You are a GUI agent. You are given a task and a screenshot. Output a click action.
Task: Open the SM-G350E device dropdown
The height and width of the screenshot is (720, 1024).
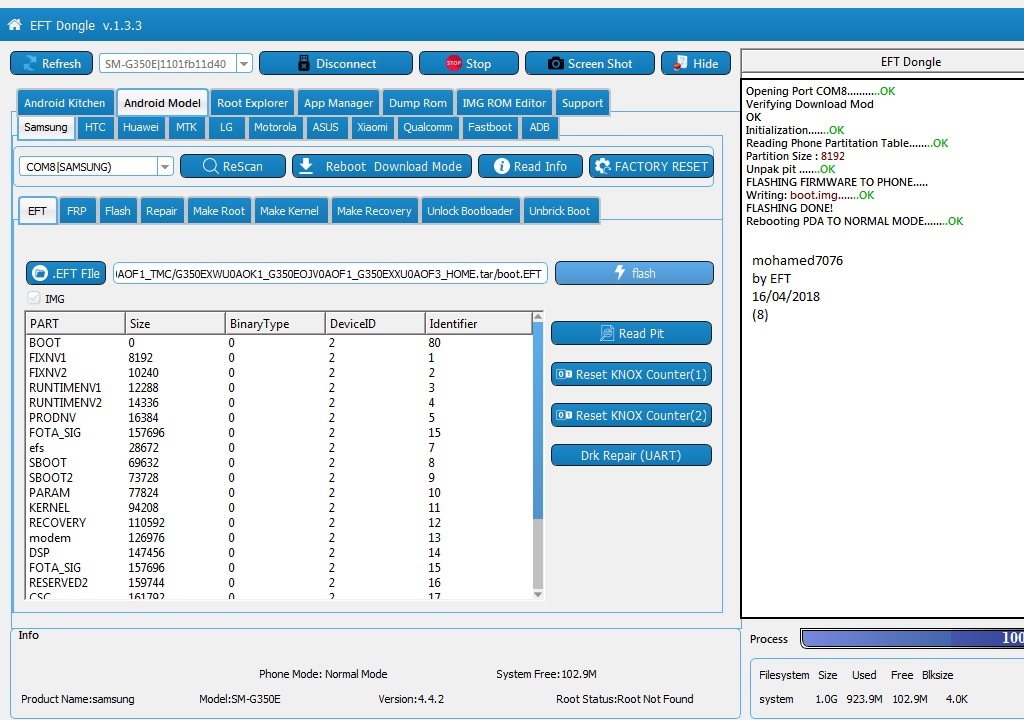click(244, 63)
